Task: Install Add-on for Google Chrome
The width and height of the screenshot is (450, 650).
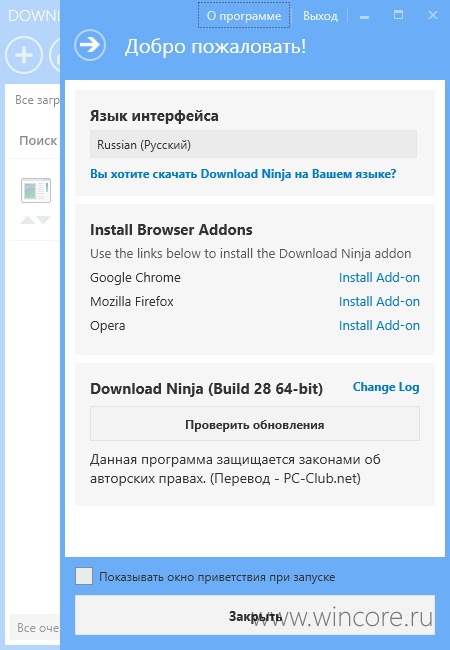Action: 379,277
